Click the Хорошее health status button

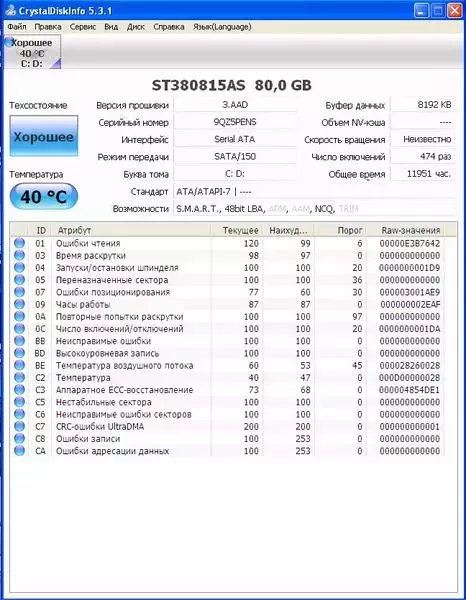(44, 136)
